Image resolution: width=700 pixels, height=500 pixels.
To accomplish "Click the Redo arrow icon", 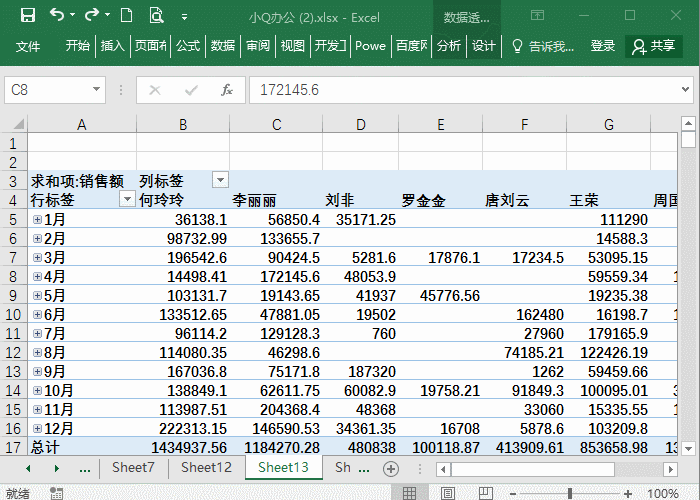I will (x=92, y=15).
